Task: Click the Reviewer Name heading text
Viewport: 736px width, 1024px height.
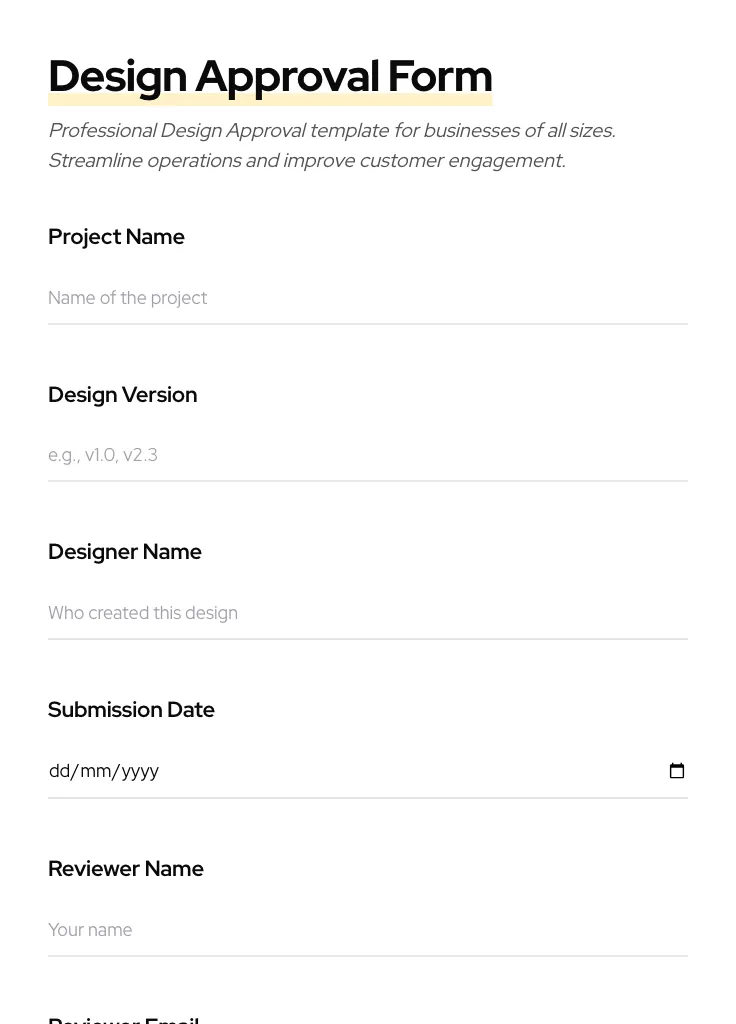Action: pyautogui.click(x=126, y=869)
